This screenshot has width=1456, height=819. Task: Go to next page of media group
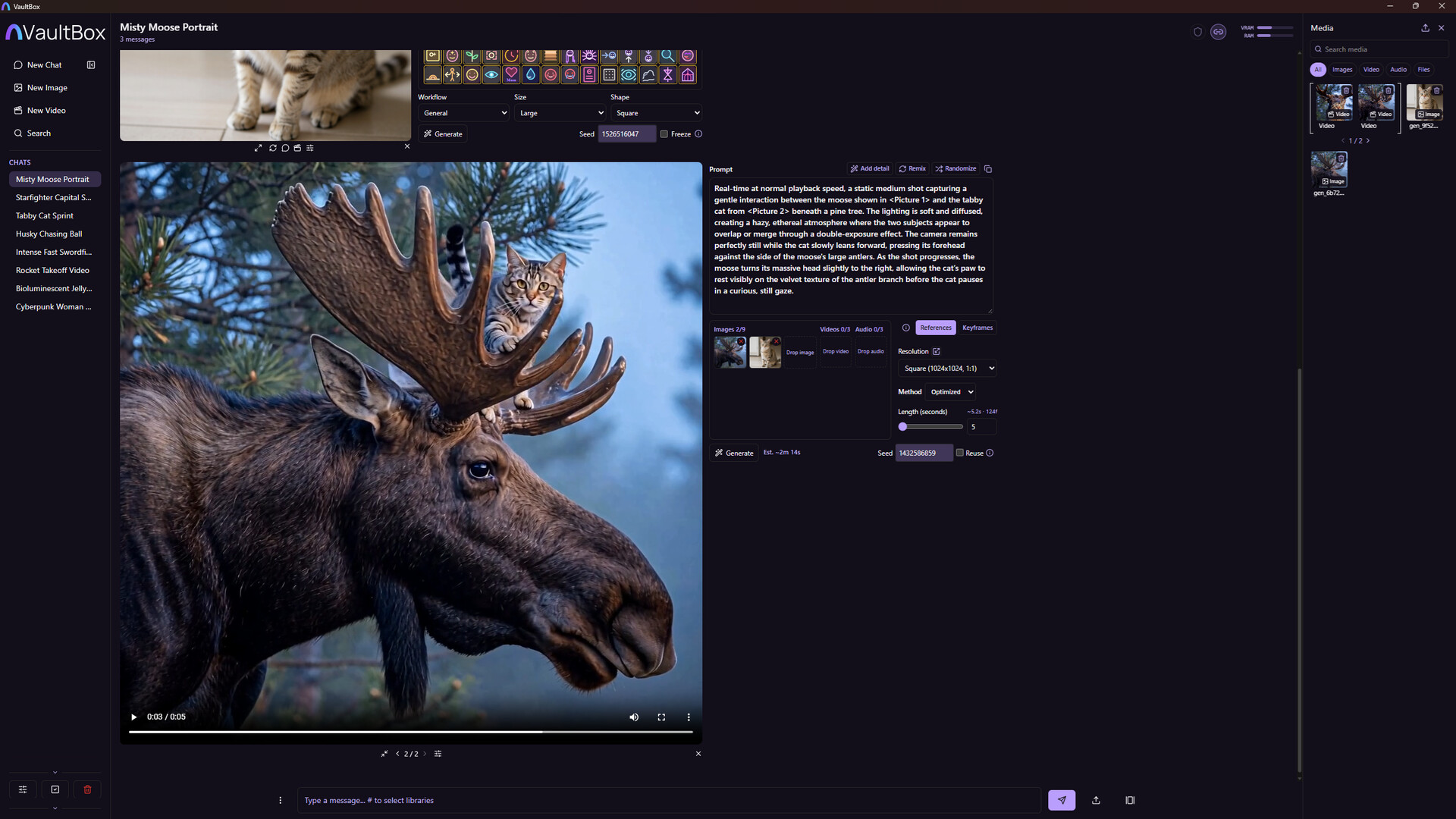pyautogui.click(x=1368, y=141)
